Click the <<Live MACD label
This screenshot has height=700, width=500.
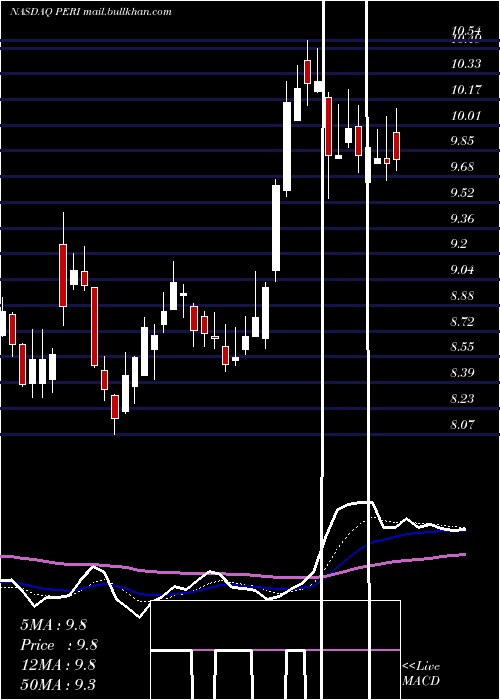click(x=421, y=673)
